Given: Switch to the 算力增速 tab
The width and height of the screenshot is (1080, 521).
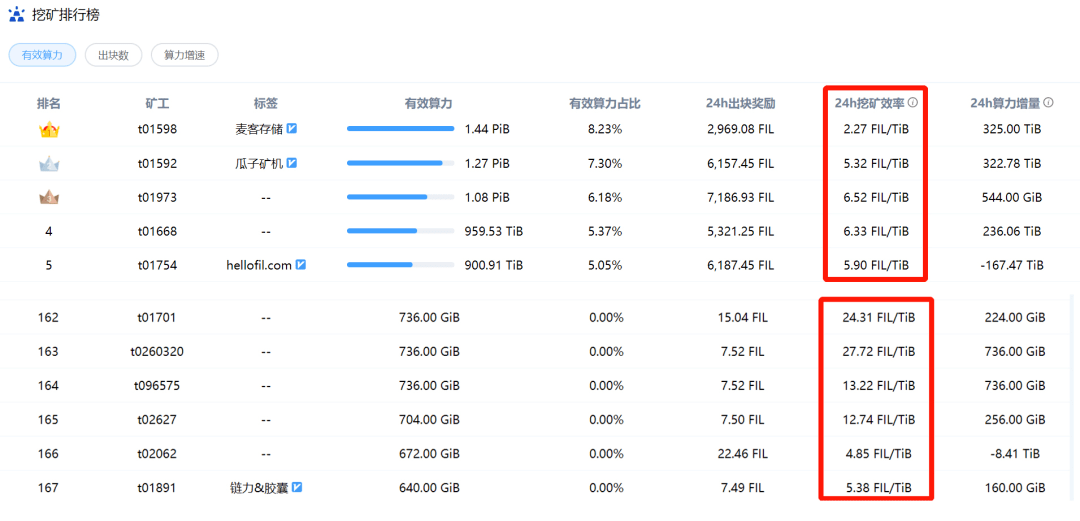Looking at the screenshot, I should (x=184, y=56).
